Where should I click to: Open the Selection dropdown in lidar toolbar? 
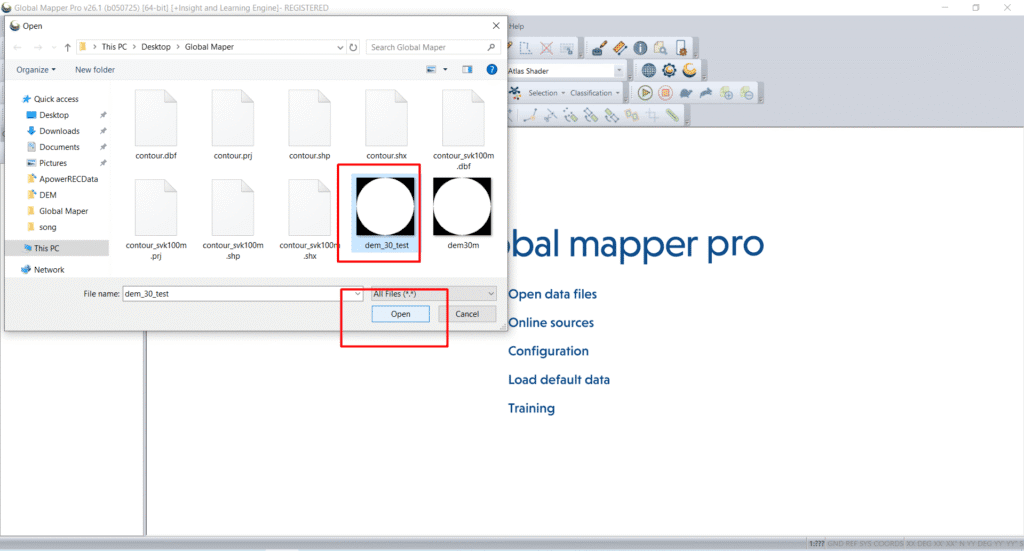pos(547,93)
